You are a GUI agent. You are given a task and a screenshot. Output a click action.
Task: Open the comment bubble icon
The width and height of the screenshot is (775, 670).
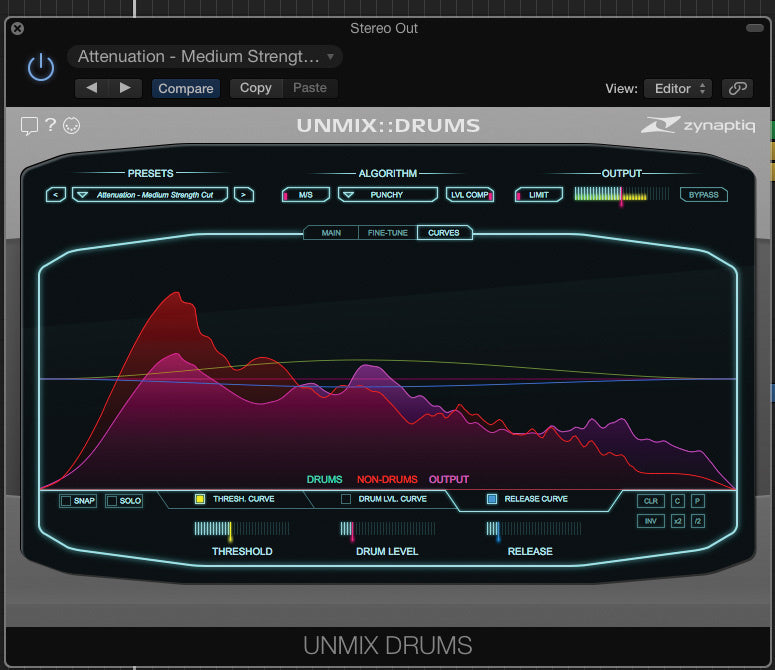(29, 126)
